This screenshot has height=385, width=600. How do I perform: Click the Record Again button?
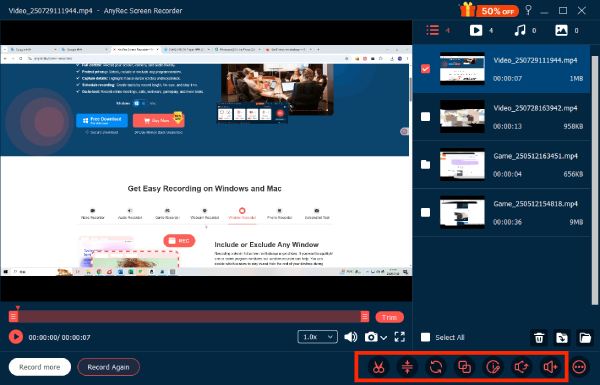108,367
